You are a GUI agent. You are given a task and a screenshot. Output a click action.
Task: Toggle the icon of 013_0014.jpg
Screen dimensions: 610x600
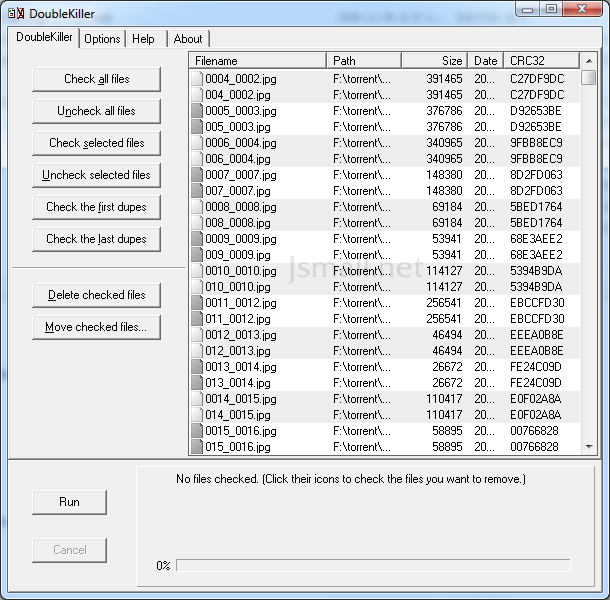[x=197, y=382]
